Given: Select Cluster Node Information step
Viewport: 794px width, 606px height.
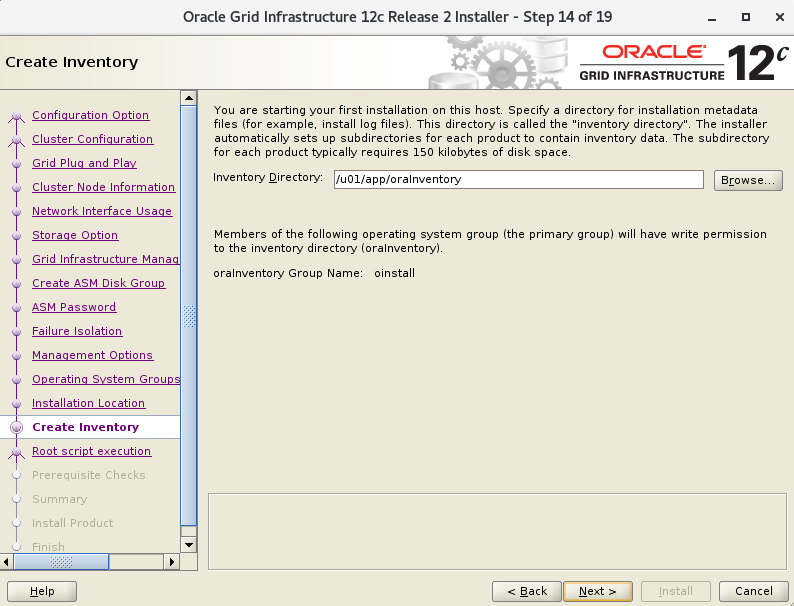Looking at the screenshot, I should (103, 187).
